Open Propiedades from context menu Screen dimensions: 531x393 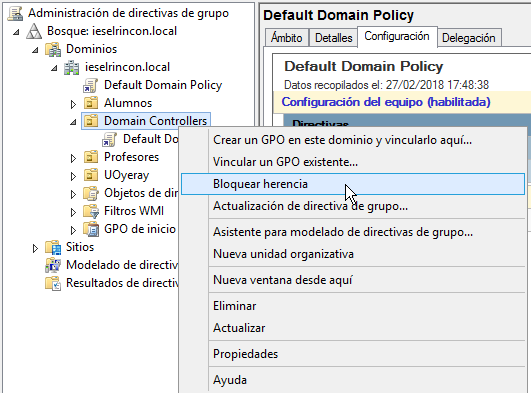pyautogui.click(x=353, y=354)
